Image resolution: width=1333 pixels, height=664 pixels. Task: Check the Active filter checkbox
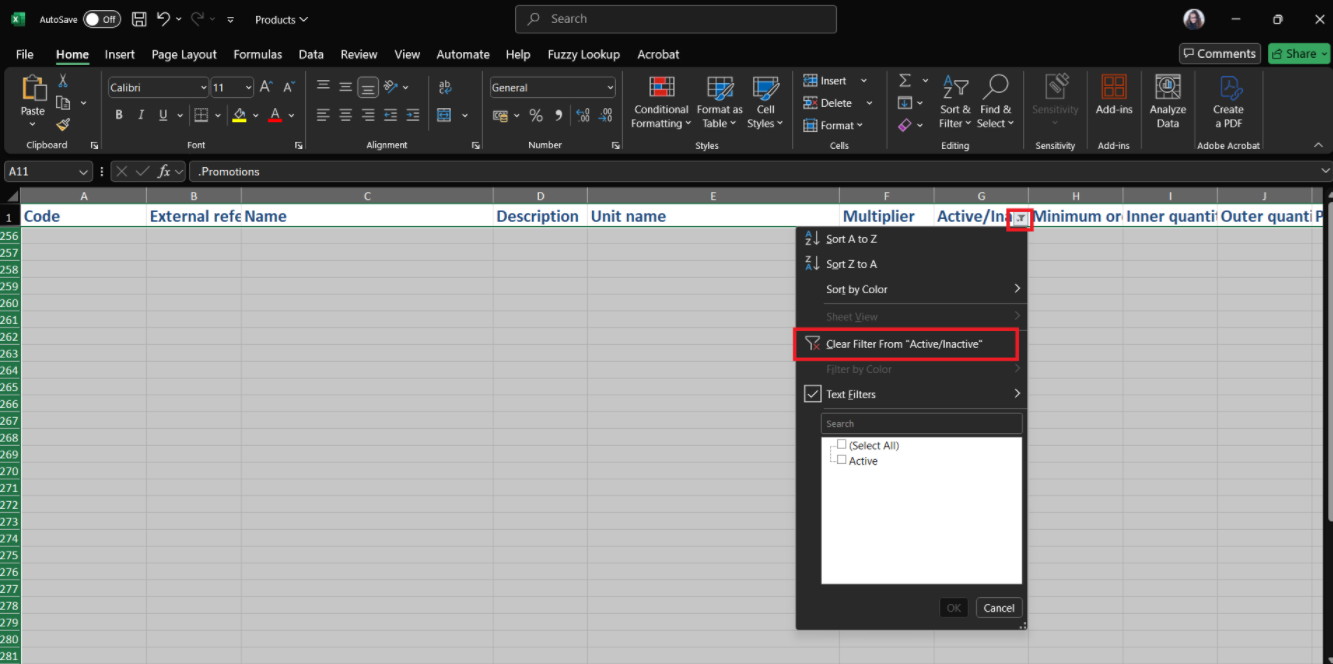[842, 460]
